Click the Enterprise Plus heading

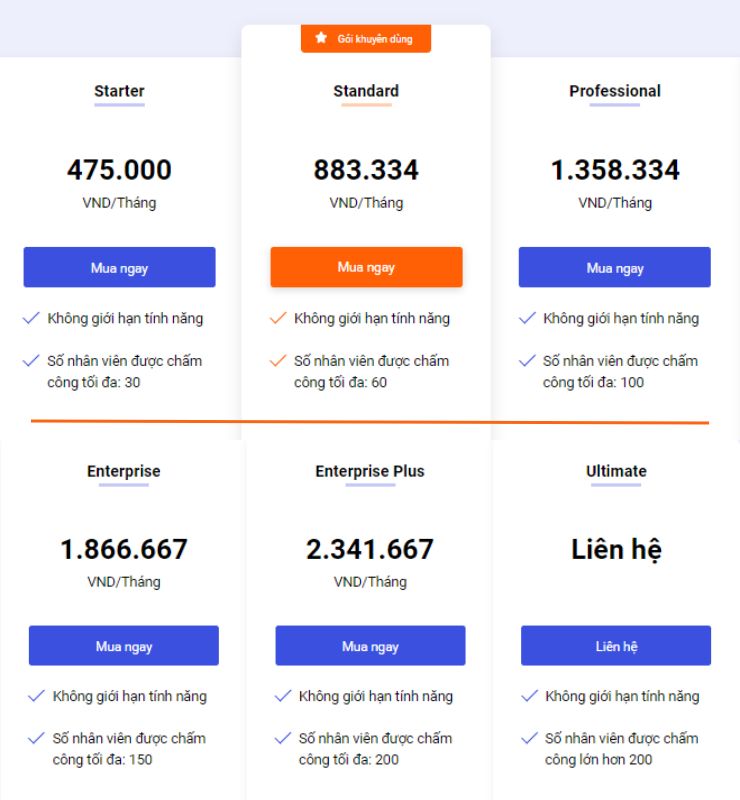(x=370, y=471)
